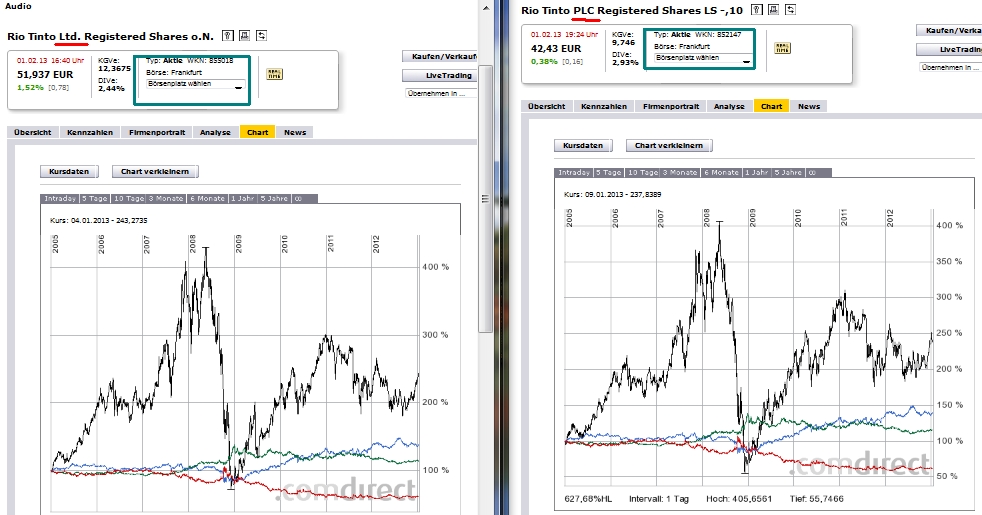
Task: Print the Rio Tinto Ltd. page
Action: [x=245, y=36]
